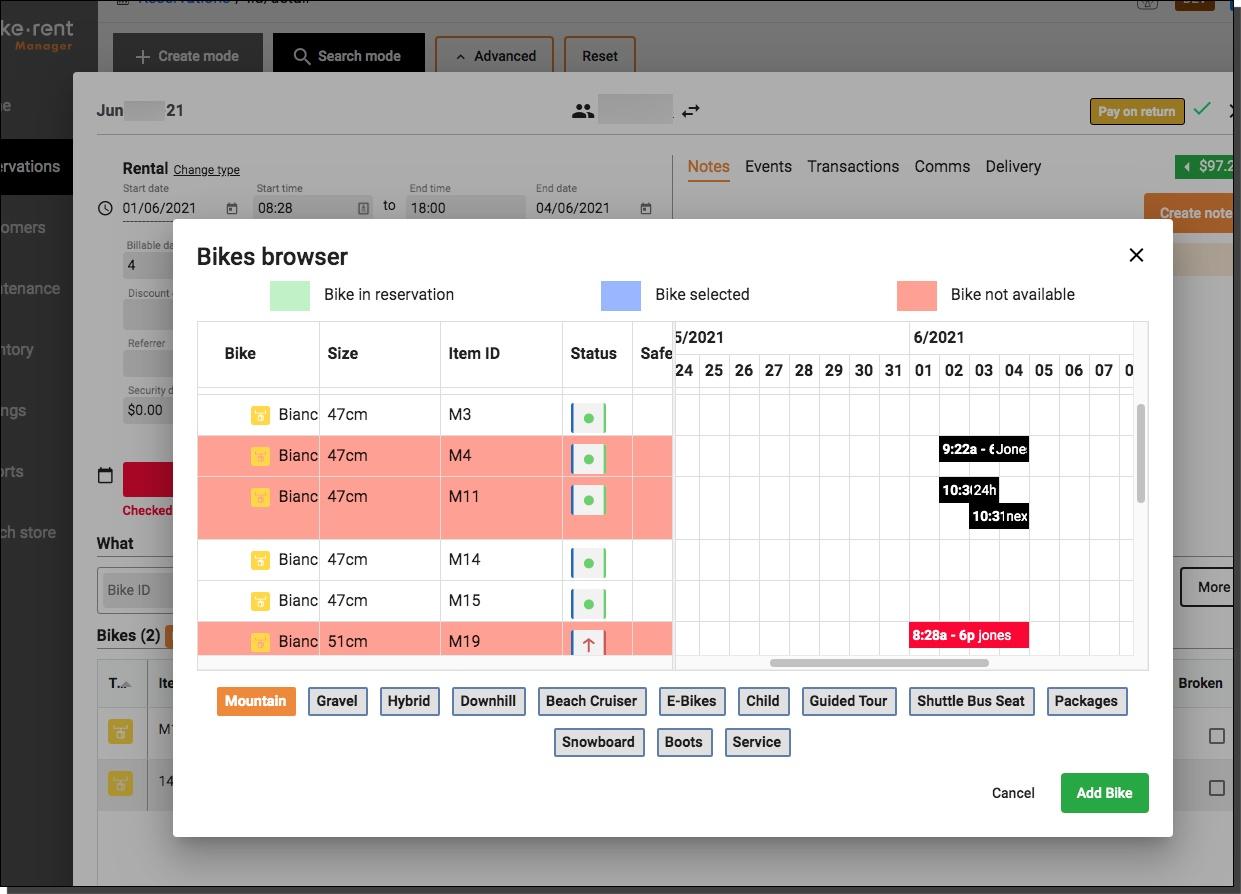Close the Bikes browser dialog
Screen dimensions: 1241x894
(1136, 255)
